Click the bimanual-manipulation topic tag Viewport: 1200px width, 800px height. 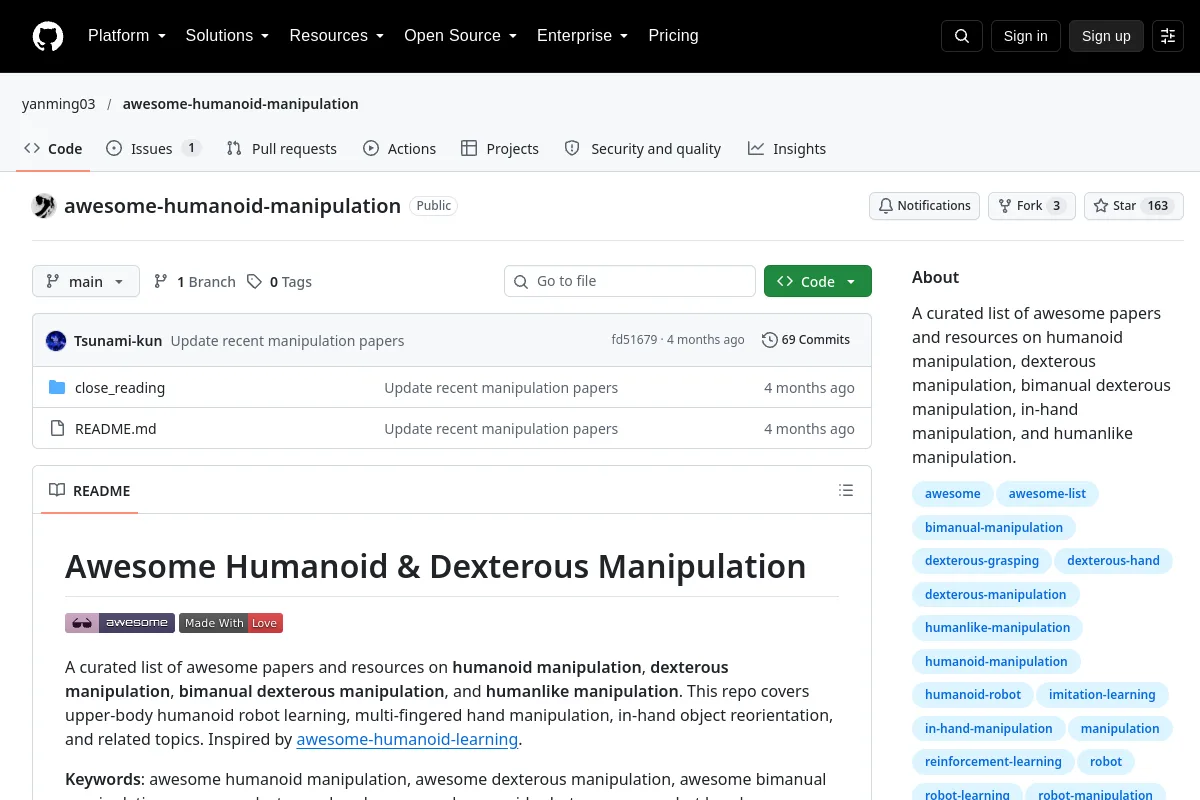994,528
